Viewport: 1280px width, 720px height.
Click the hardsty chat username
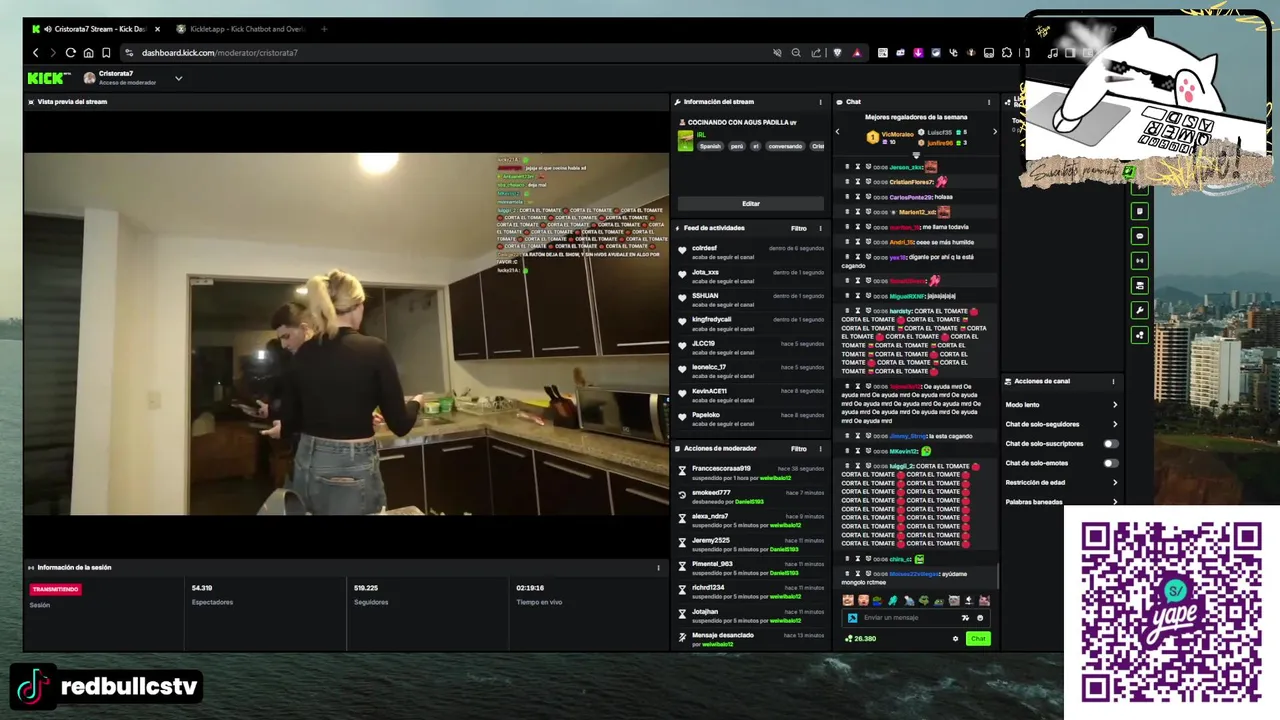tap(900, 311)
